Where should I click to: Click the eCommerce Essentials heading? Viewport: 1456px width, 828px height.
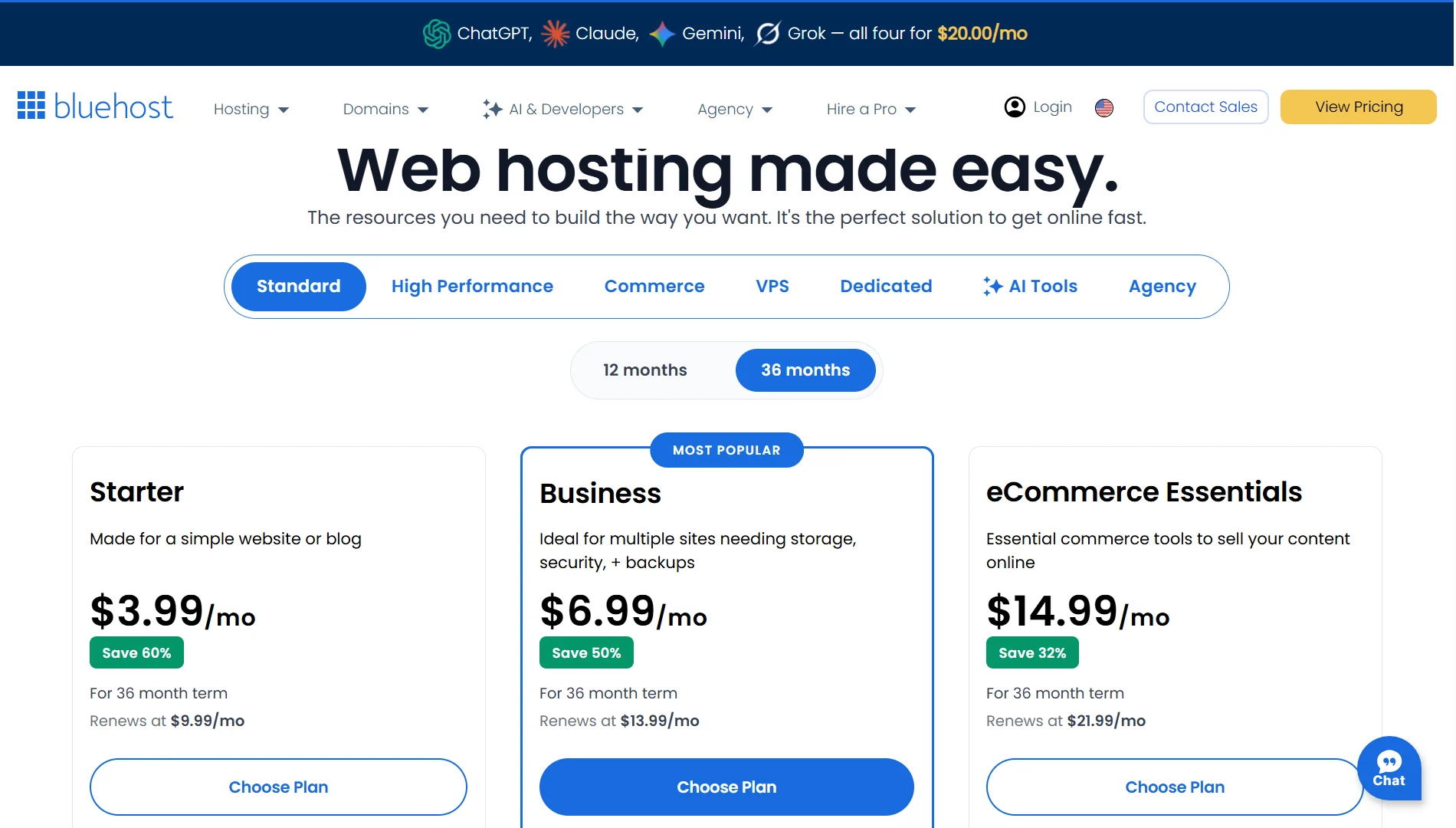click(x=1144, y=492)
